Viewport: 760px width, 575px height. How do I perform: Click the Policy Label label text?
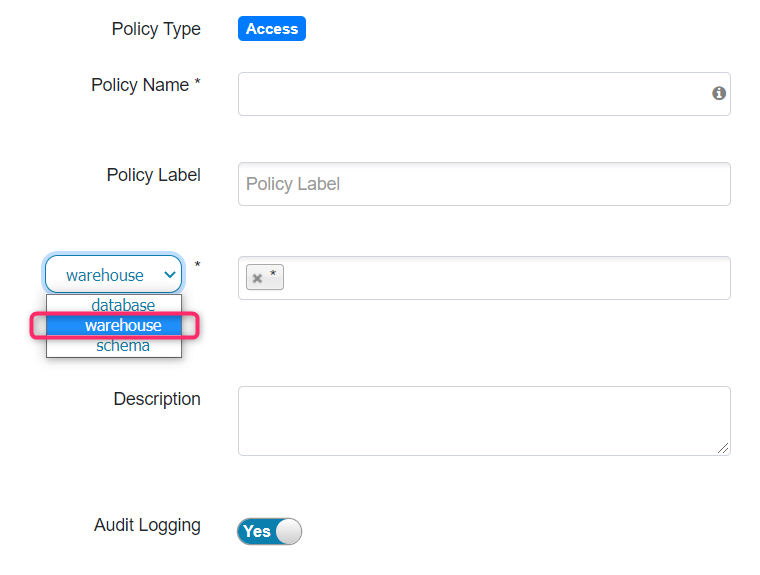(154, 175)
